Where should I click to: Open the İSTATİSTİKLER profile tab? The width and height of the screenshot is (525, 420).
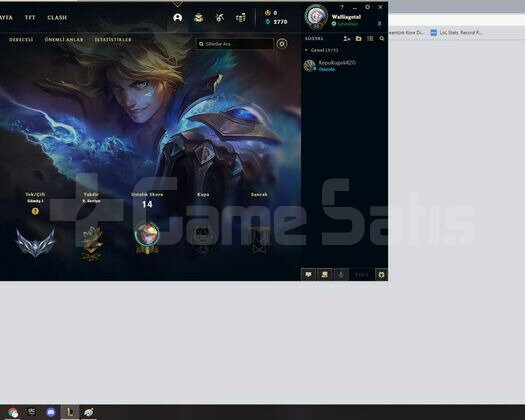tap(113, 40)
